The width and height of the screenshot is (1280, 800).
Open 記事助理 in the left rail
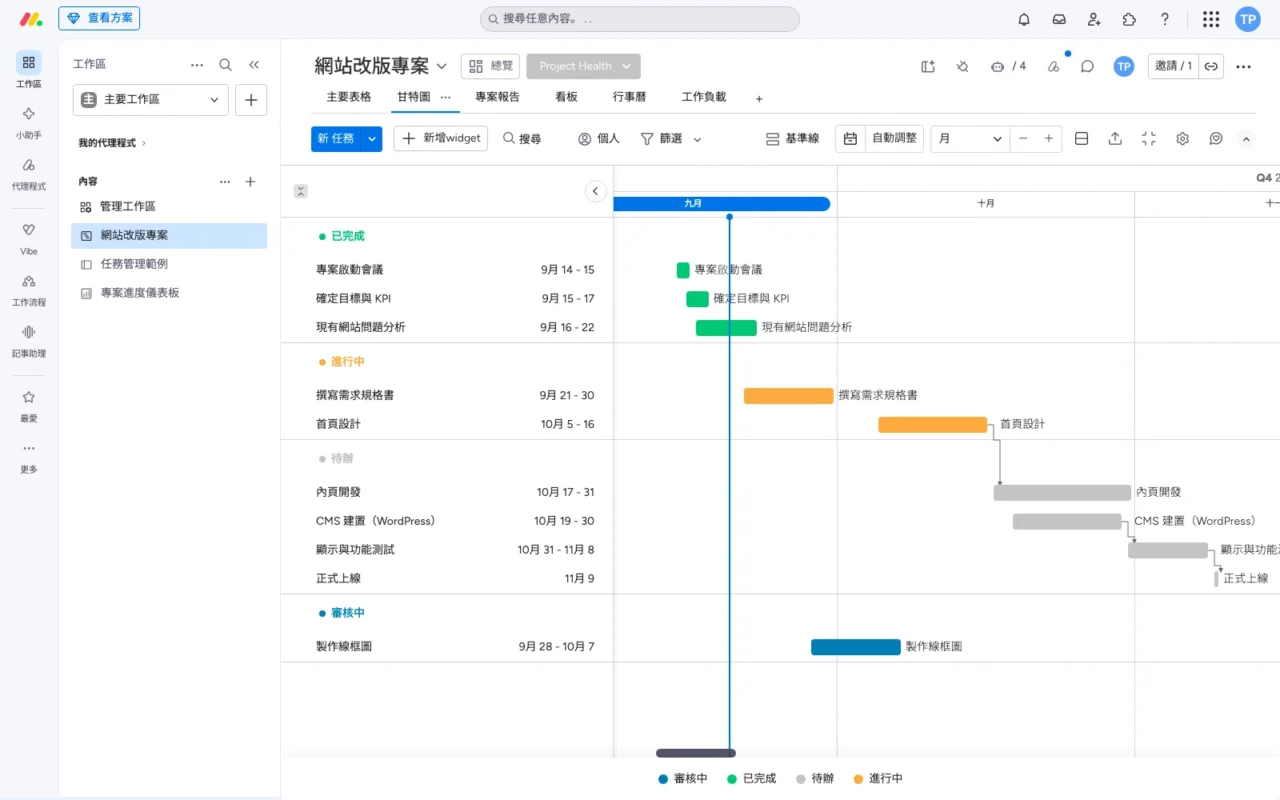(29, 340)
